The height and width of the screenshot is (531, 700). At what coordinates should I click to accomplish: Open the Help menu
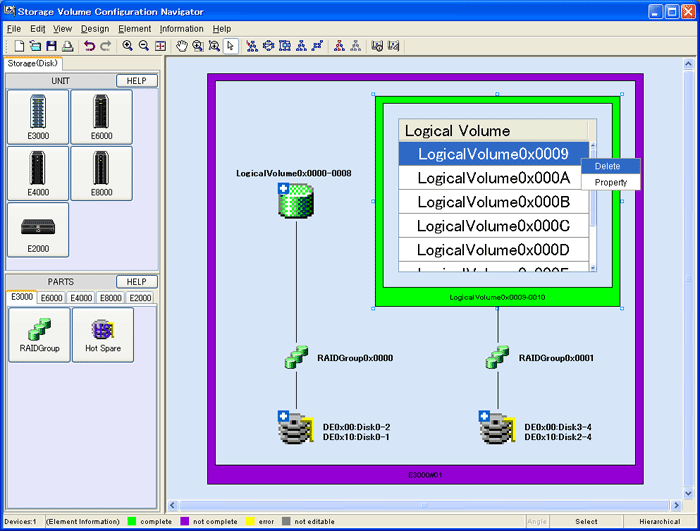221,29
